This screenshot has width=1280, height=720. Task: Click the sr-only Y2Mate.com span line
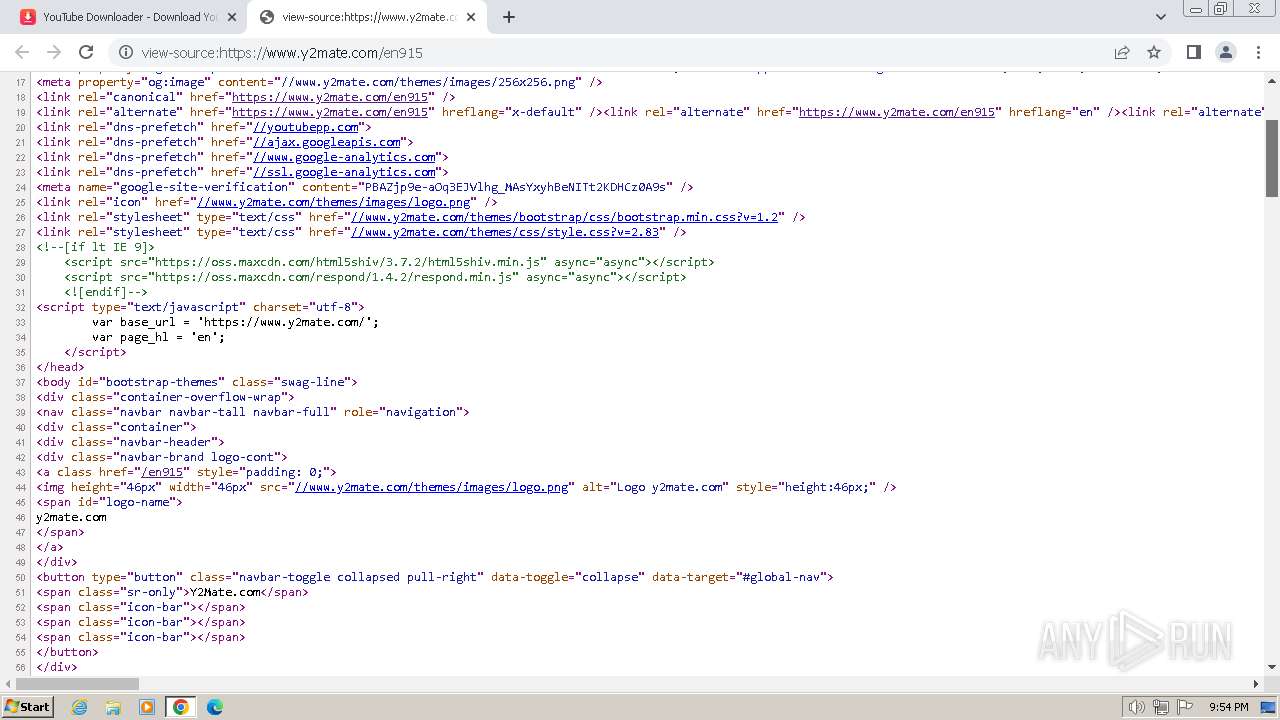172,592
